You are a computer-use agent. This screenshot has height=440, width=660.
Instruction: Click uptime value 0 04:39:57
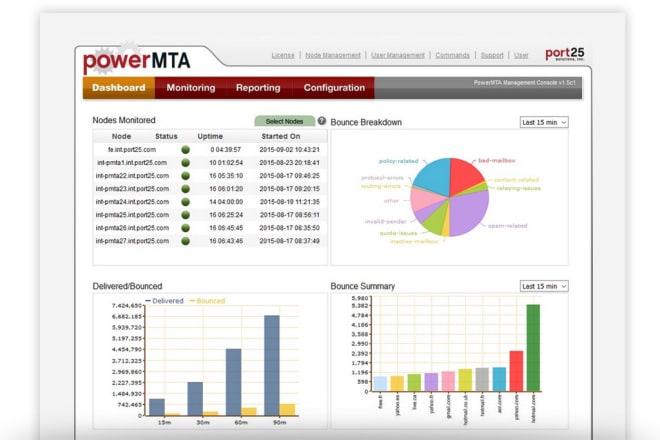(226, 149)
